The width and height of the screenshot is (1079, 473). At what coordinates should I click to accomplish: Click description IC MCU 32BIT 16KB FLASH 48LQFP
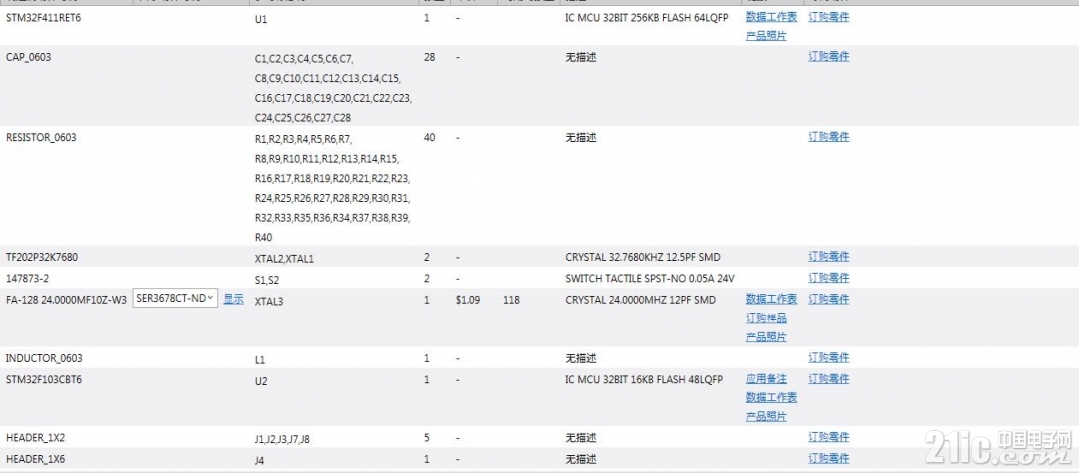pos(644,379)
